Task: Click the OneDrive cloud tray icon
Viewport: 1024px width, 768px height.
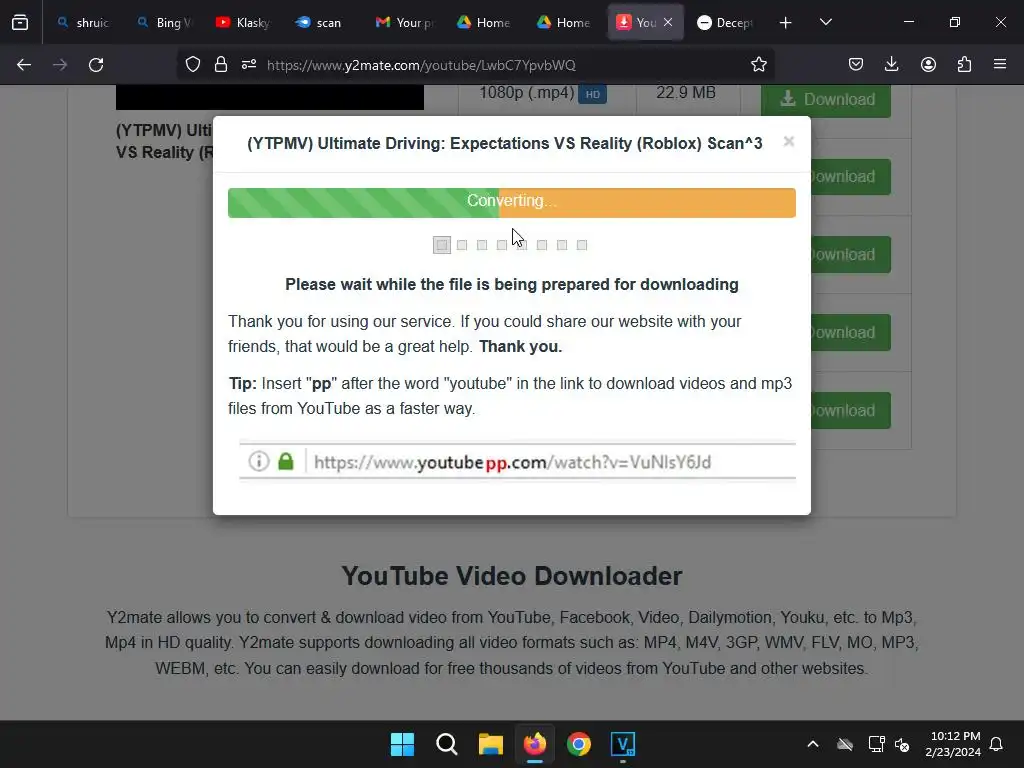Action: 845,744
